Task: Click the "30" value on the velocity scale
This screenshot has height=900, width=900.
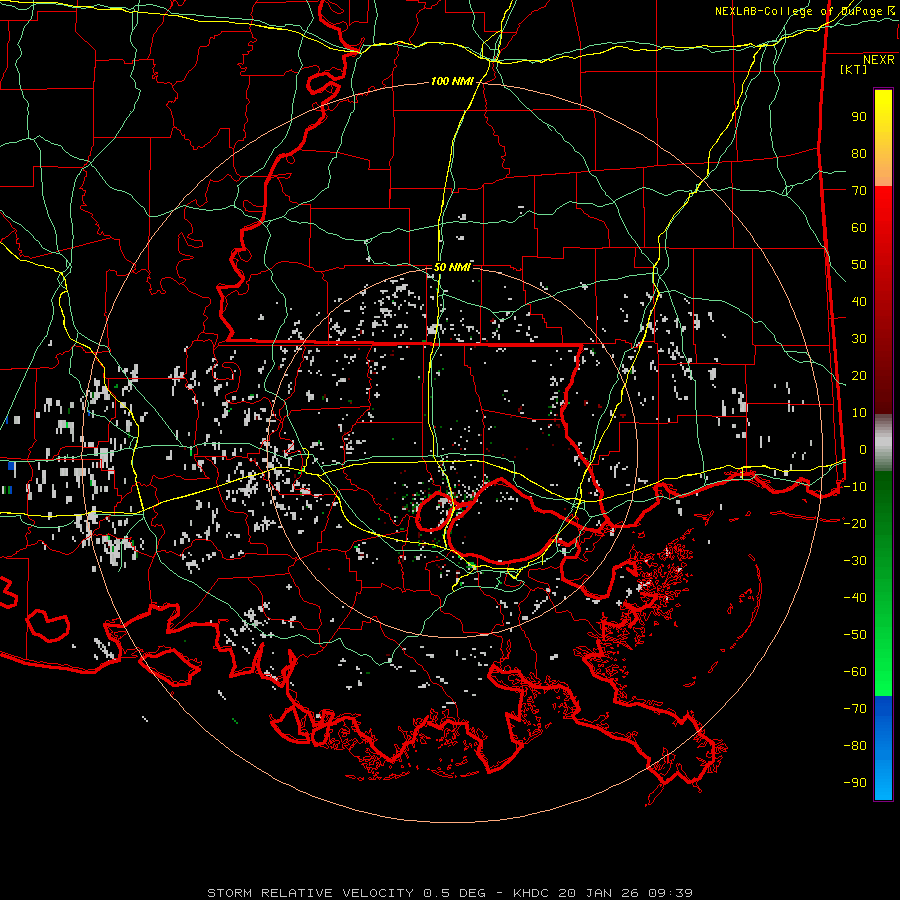Action: 859,339
